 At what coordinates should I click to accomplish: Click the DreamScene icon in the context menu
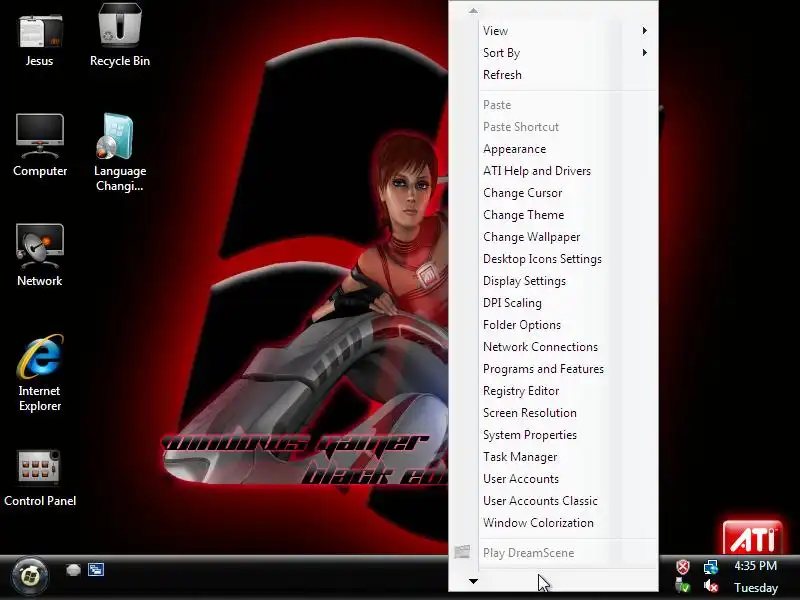[462, 552]
